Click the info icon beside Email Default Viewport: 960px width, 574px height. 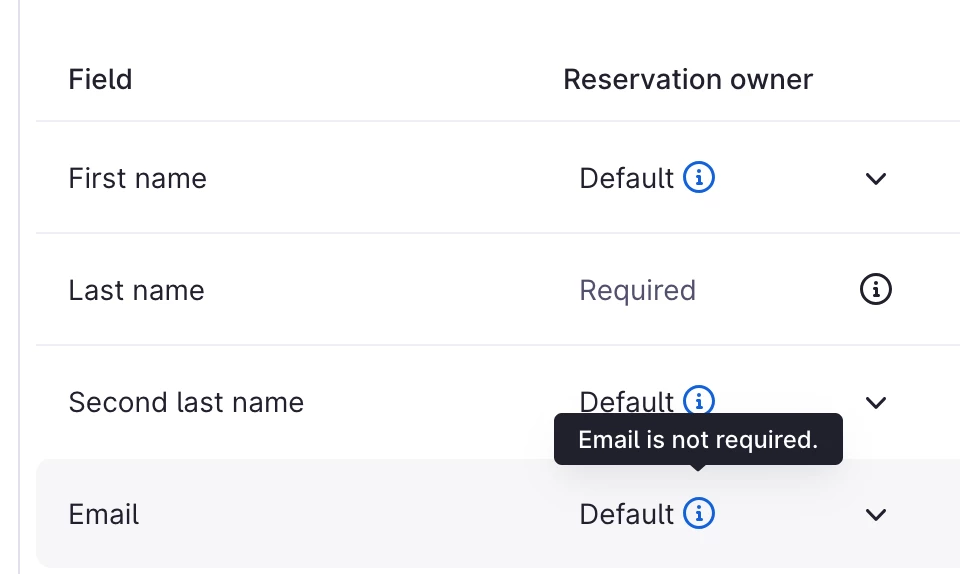[699, 514]
